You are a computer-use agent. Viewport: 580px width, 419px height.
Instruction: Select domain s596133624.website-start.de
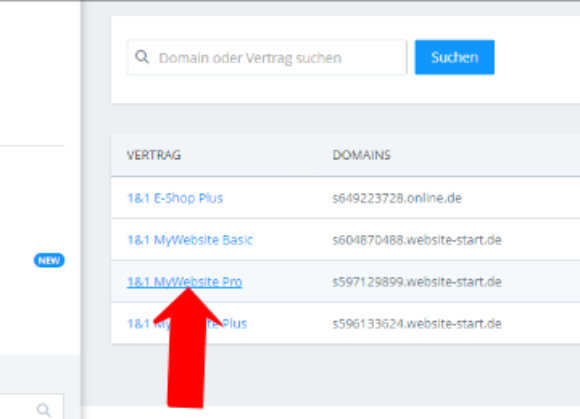[417, 324]
